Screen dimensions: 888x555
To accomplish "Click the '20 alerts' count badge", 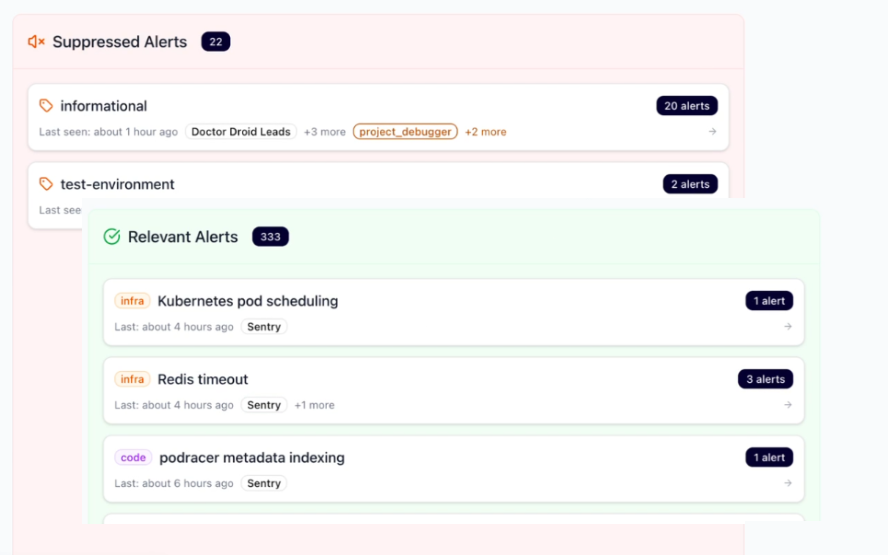I will click(x=686, y=106).
